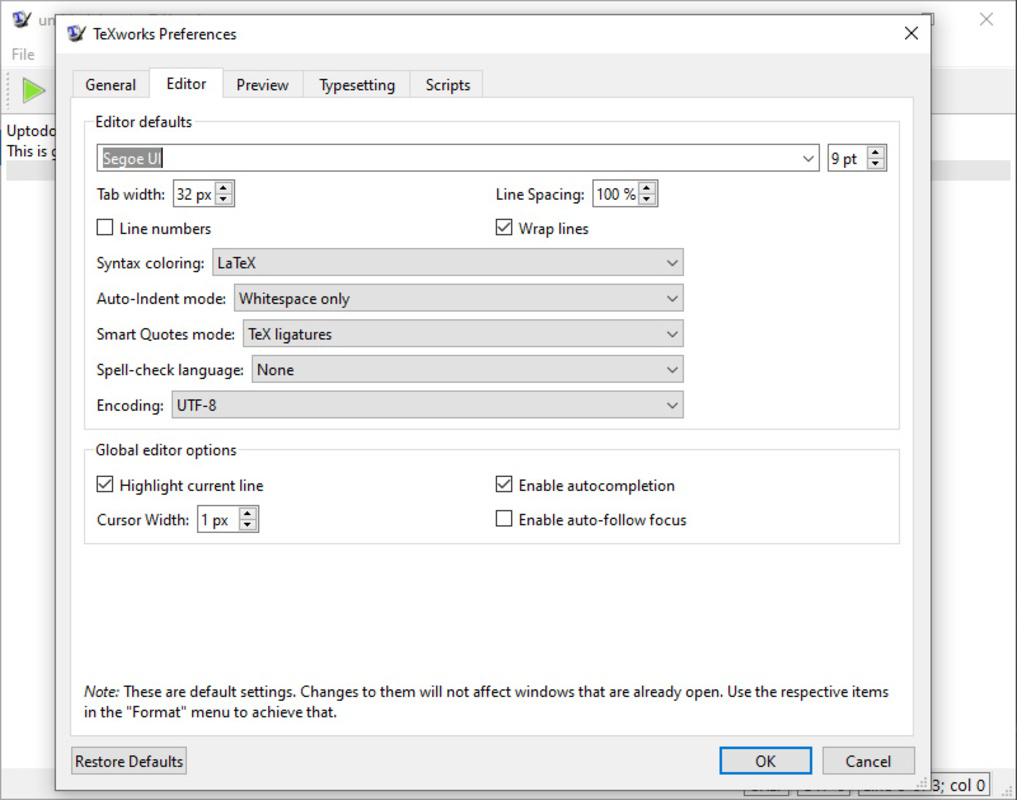
Task: Click the Cancel button
Action: [868, 761]
